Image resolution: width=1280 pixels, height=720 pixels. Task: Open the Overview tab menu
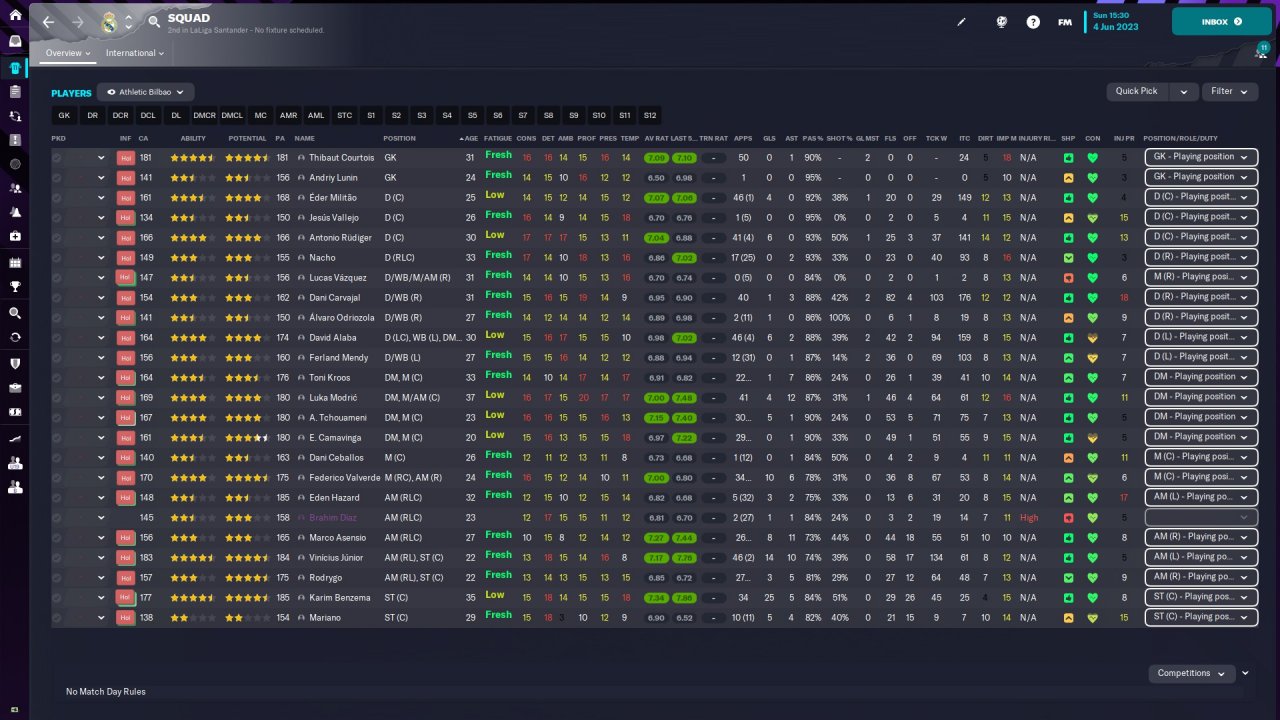tap(68, 53)
